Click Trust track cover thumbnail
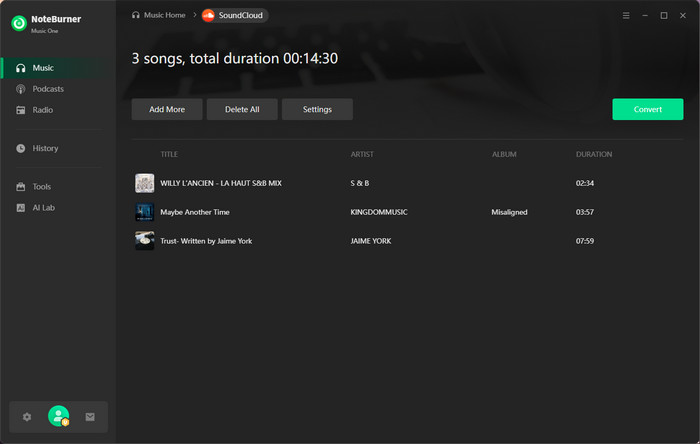700x444 pixels. pos(145,241)
